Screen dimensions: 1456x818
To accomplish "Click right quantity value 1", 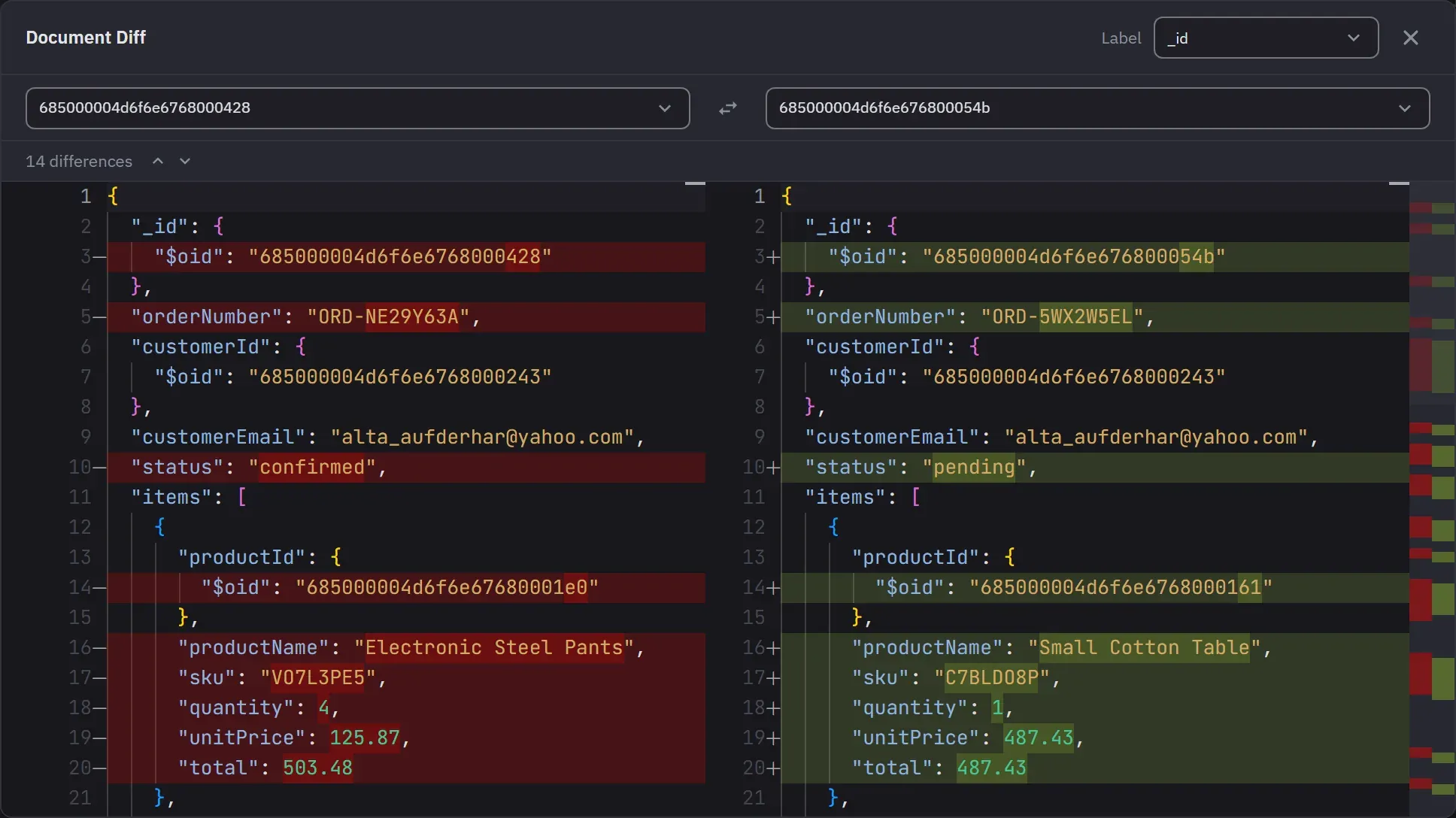I will point(997,707).
